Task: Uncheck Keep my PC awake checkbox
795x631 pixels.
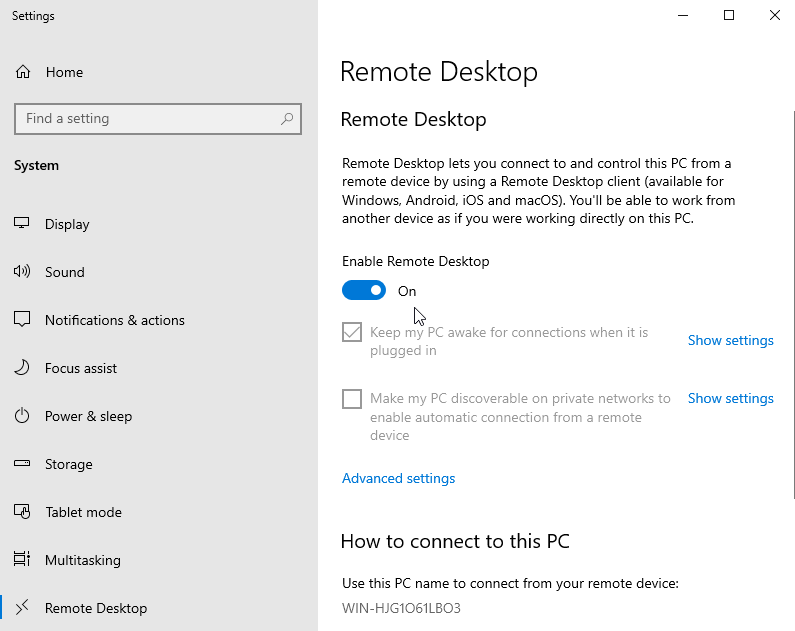Action: point(352,332)
